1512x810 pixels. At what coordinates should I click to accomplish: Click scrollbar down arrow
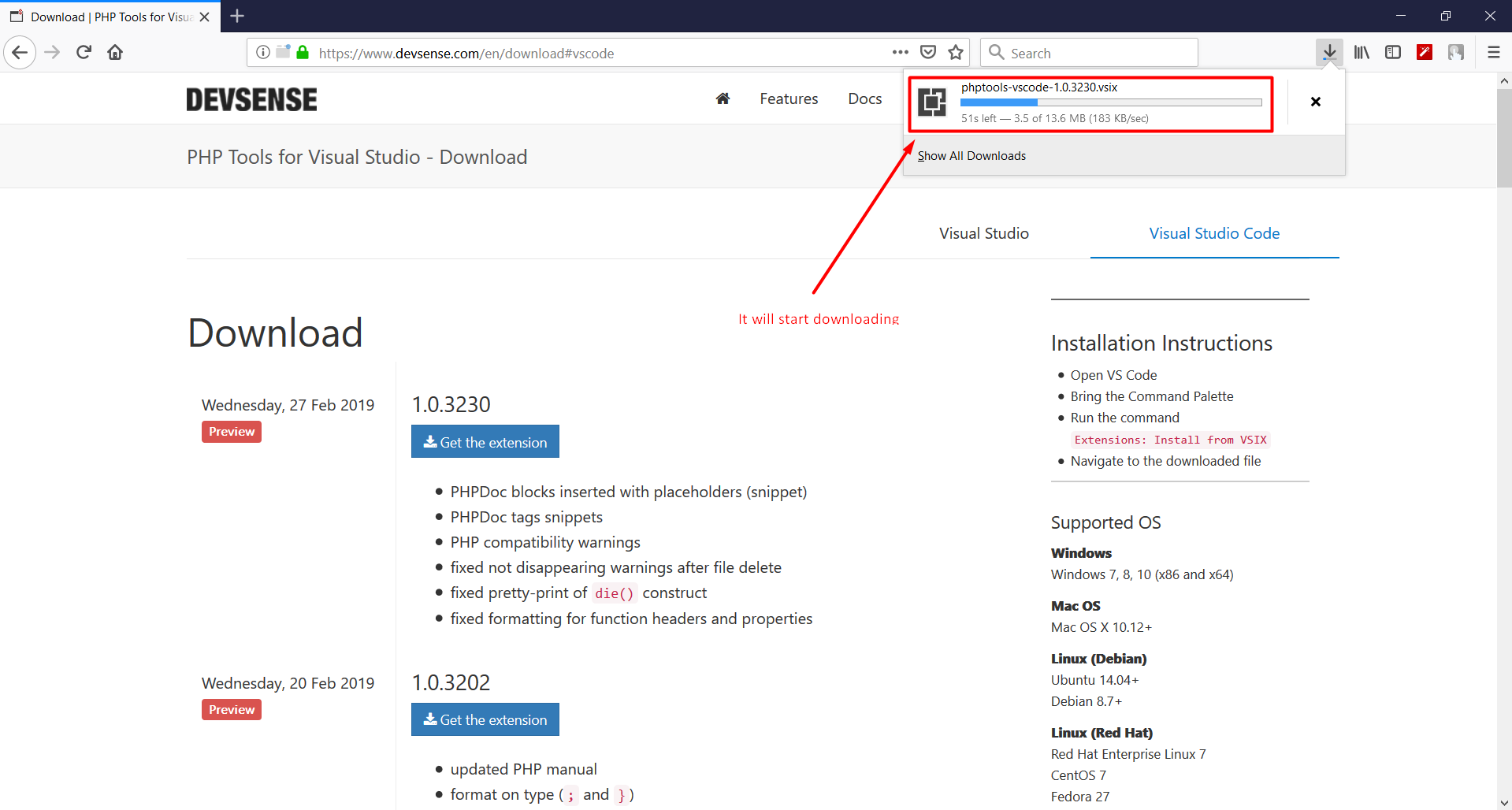tap(1504, 802)
